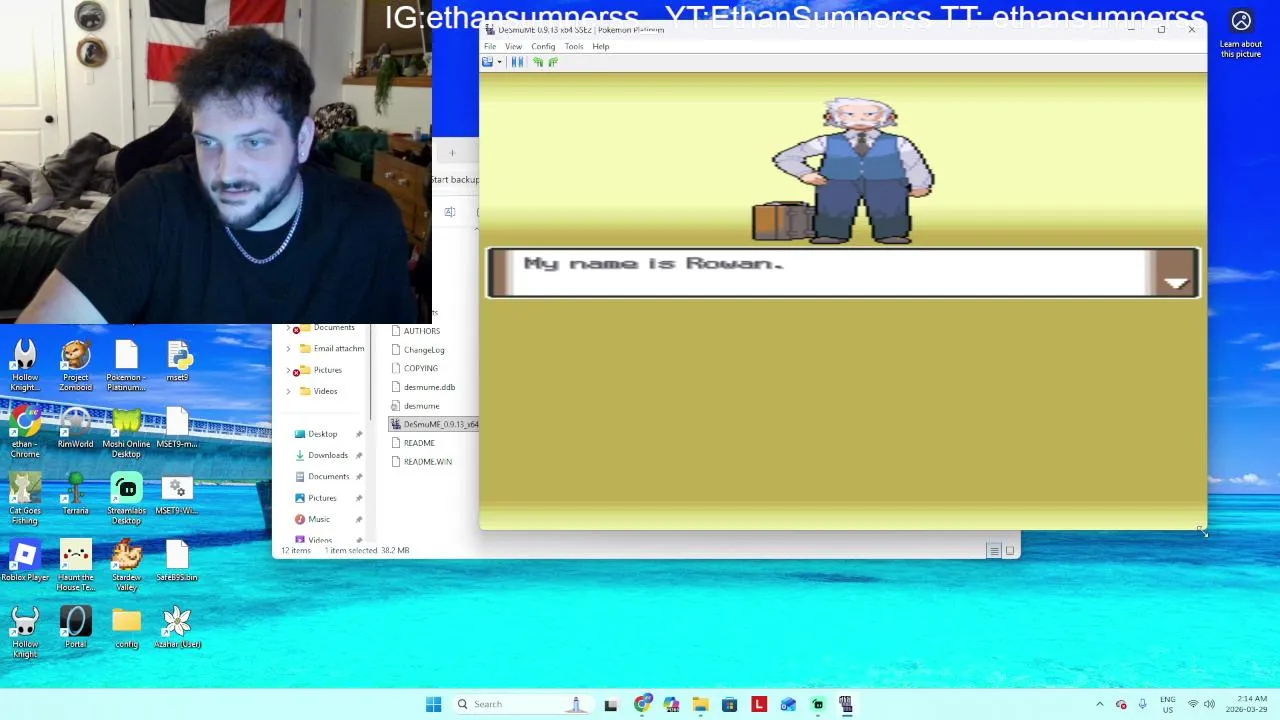The height and width of the screenshot is (720, 1280).
Task: Open RimWorld desktop shortcut
Action: pyautogui.click(x=75, y=428)
